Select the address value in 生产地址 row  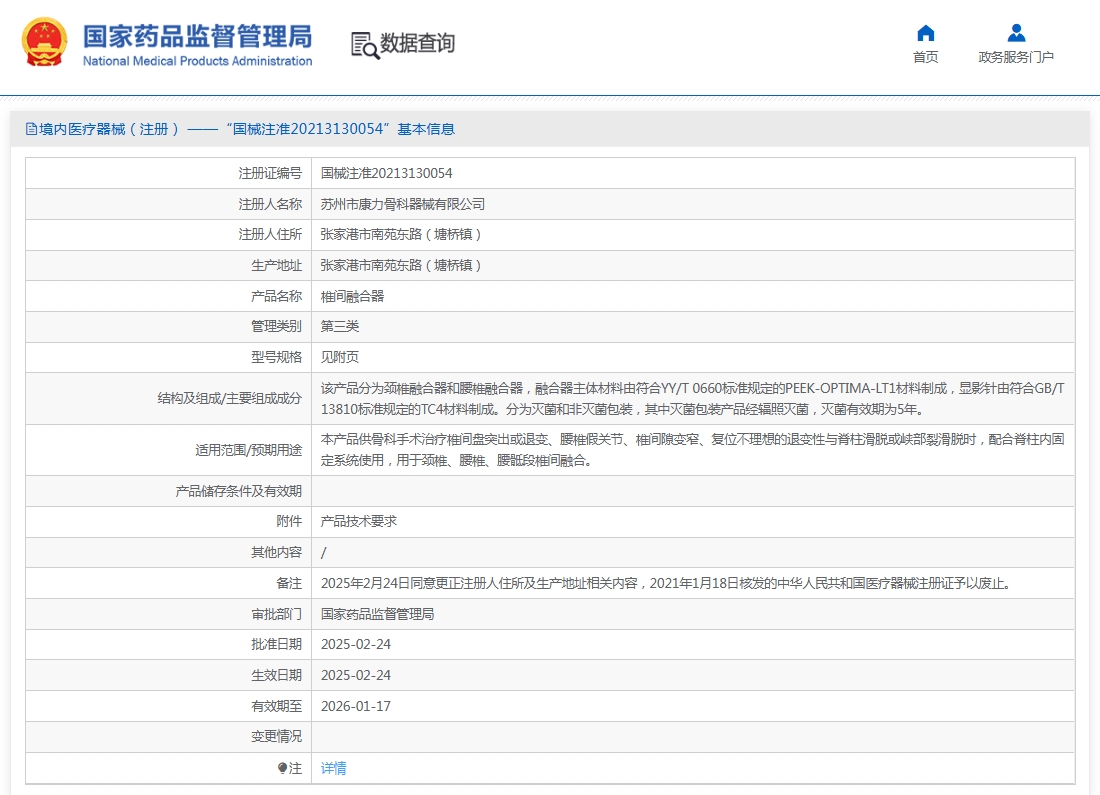tap(401, 265)
